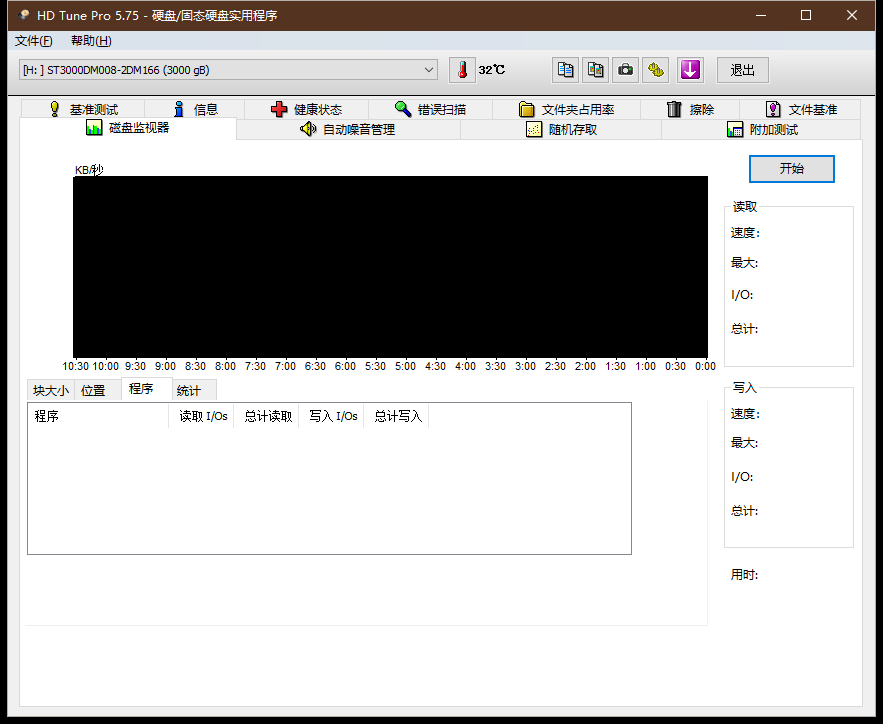The height and width of the screenshot is (724, 883).
Task: Click the 读取 group box label
Action: click(x=744, y=207)
